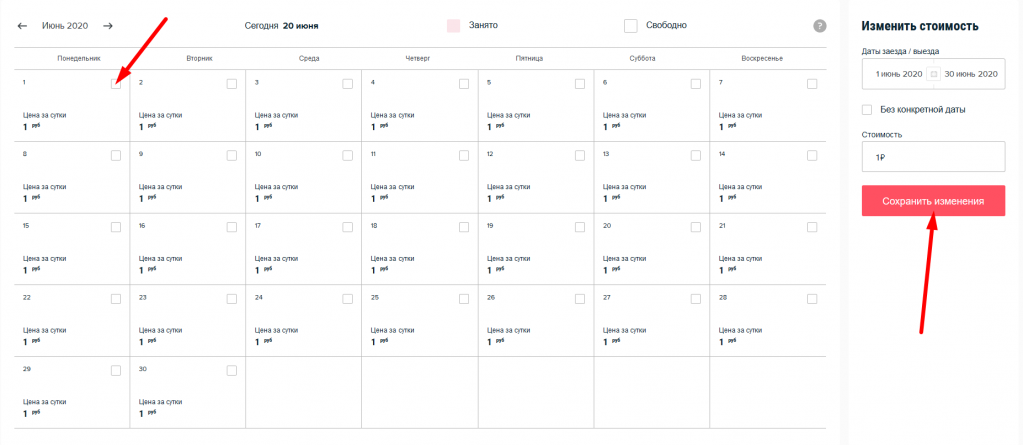Check the box for June 14
The height and width of the screenshot is (445, 1023).
point(812,155)
